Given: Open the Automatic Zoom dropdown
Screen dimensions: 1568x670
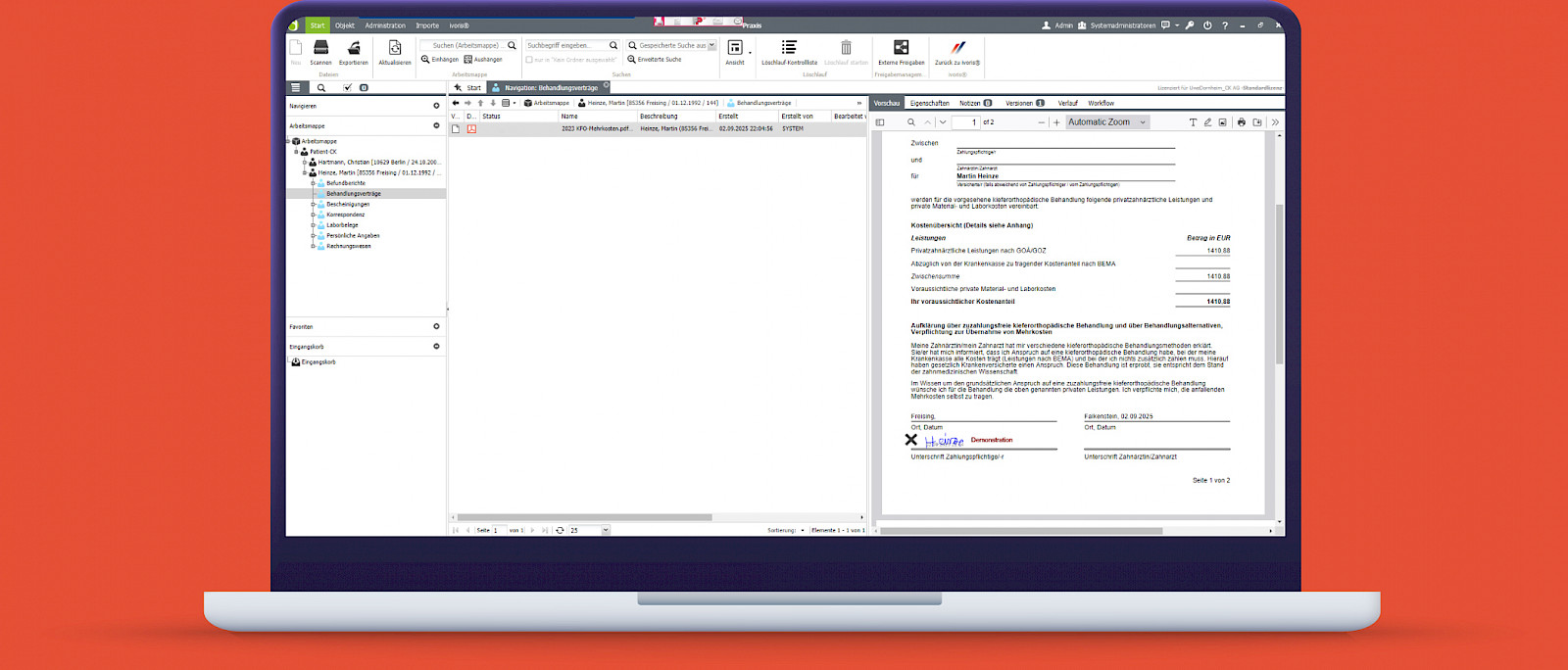Looking at the screenshot, I should tap(1106, 122).
